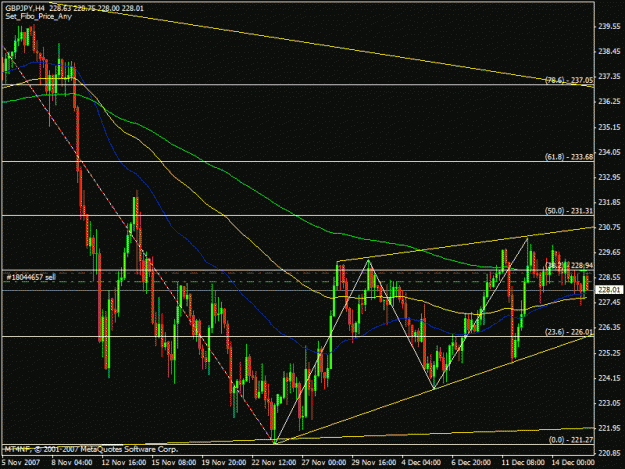Click the 27 Nov 00:00 time label
The height and width of the screenshot is (469, 625).
tap(324, 463)
